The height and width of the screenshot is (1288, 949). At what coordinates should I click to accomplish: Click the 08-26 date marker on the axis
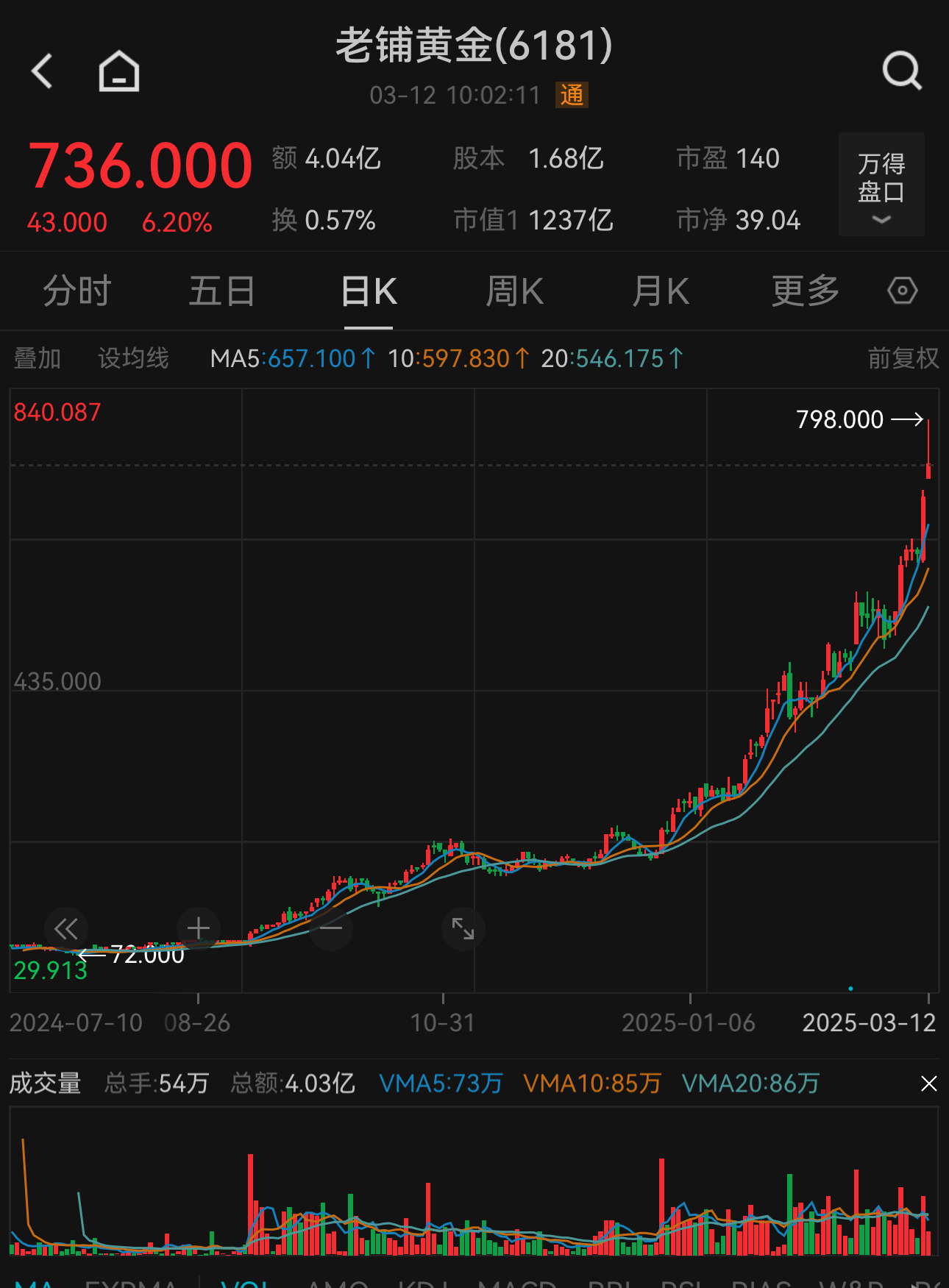pyautogui.click(x=197, y=1022)
